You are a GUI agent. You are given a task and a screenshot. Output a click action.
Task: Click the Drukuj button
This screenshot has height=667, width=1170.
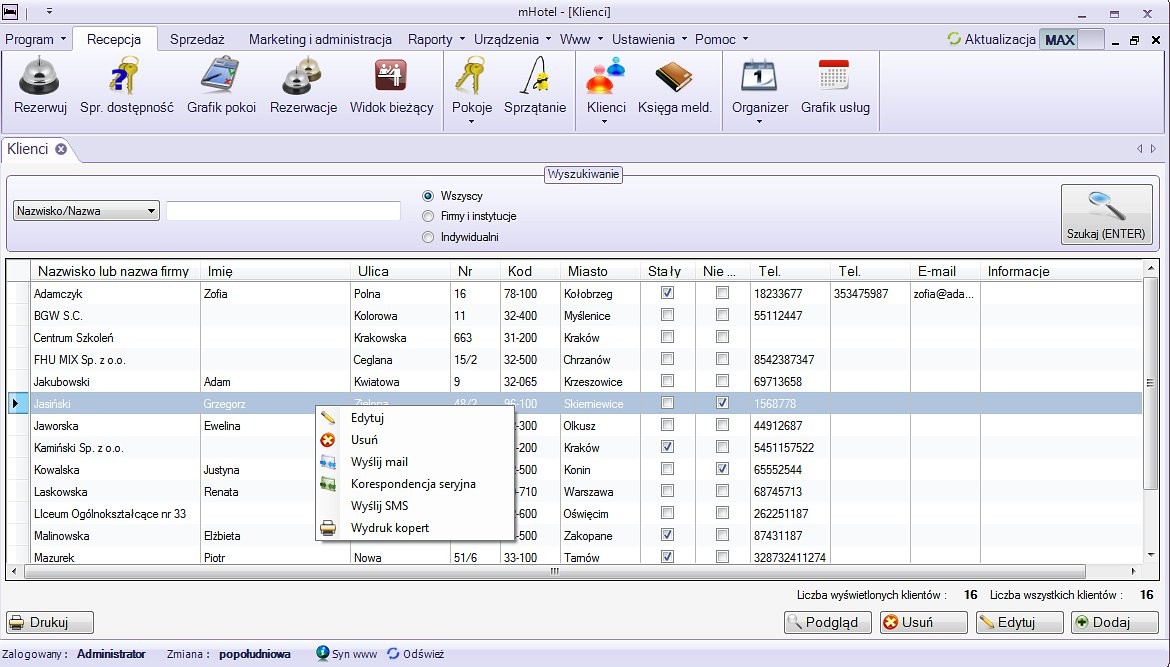click(x=50, y=622)
